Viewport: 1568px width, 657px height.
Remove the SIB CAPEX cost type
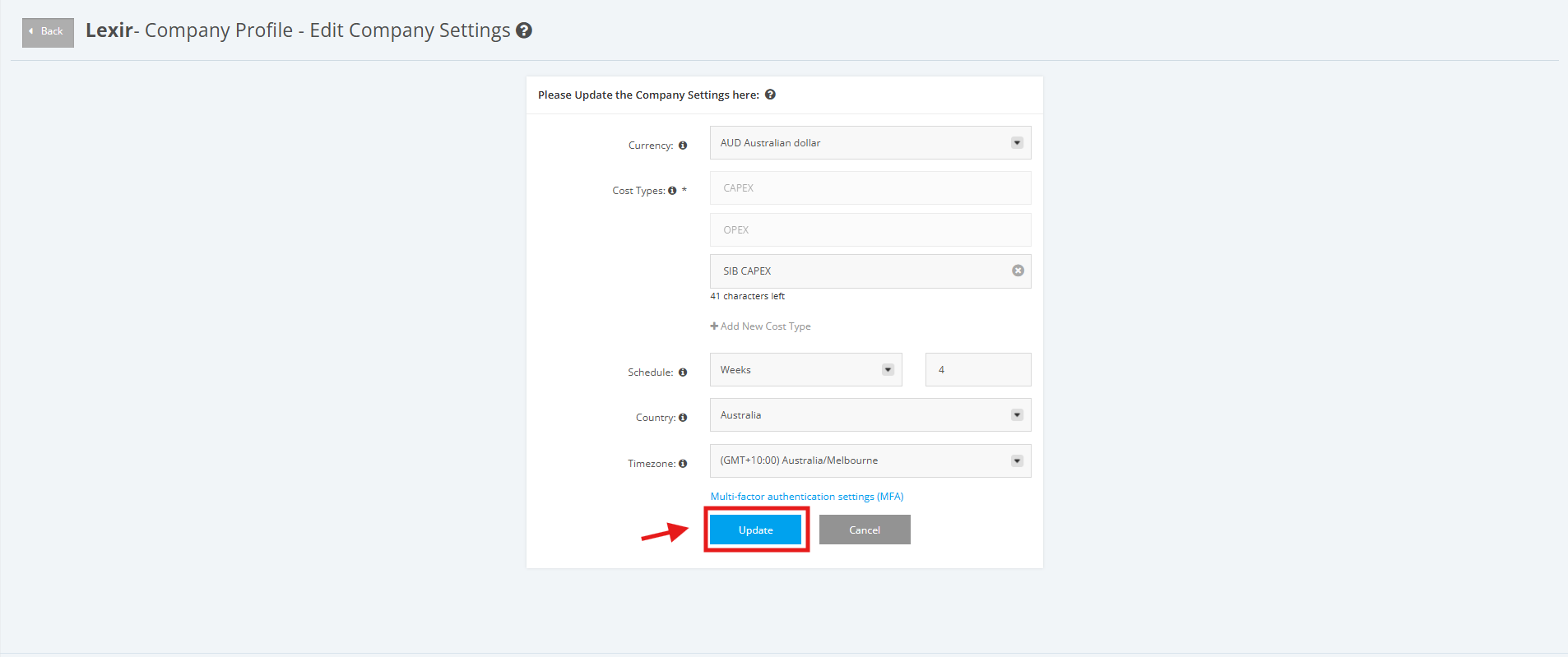click(x=1018, y=271)
